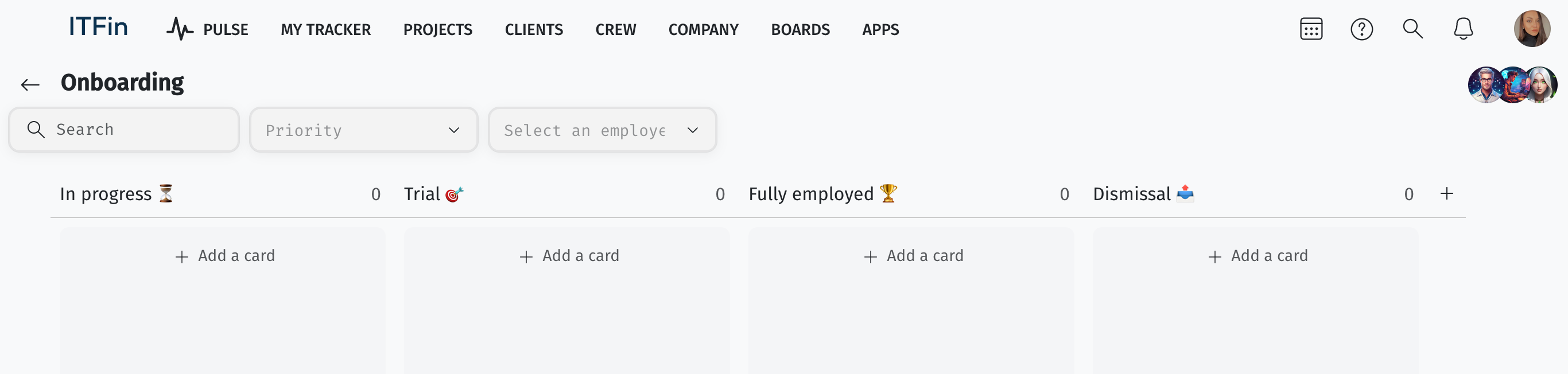Click the magnifier search icon in header
This screenshot has height=374, width=1568.
(1412, 29)
